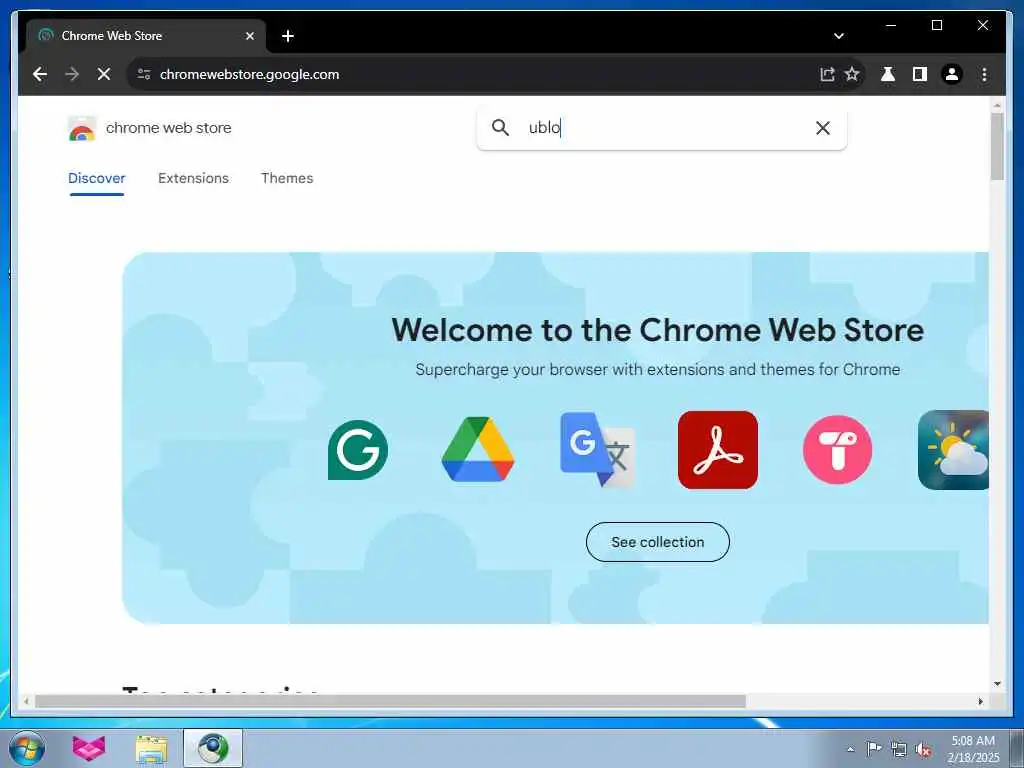Image resolution: width=1024 pixels, height=768 pixels.
Task: Open Chrome Labs flask icon
Action: (x=888, y=74)
